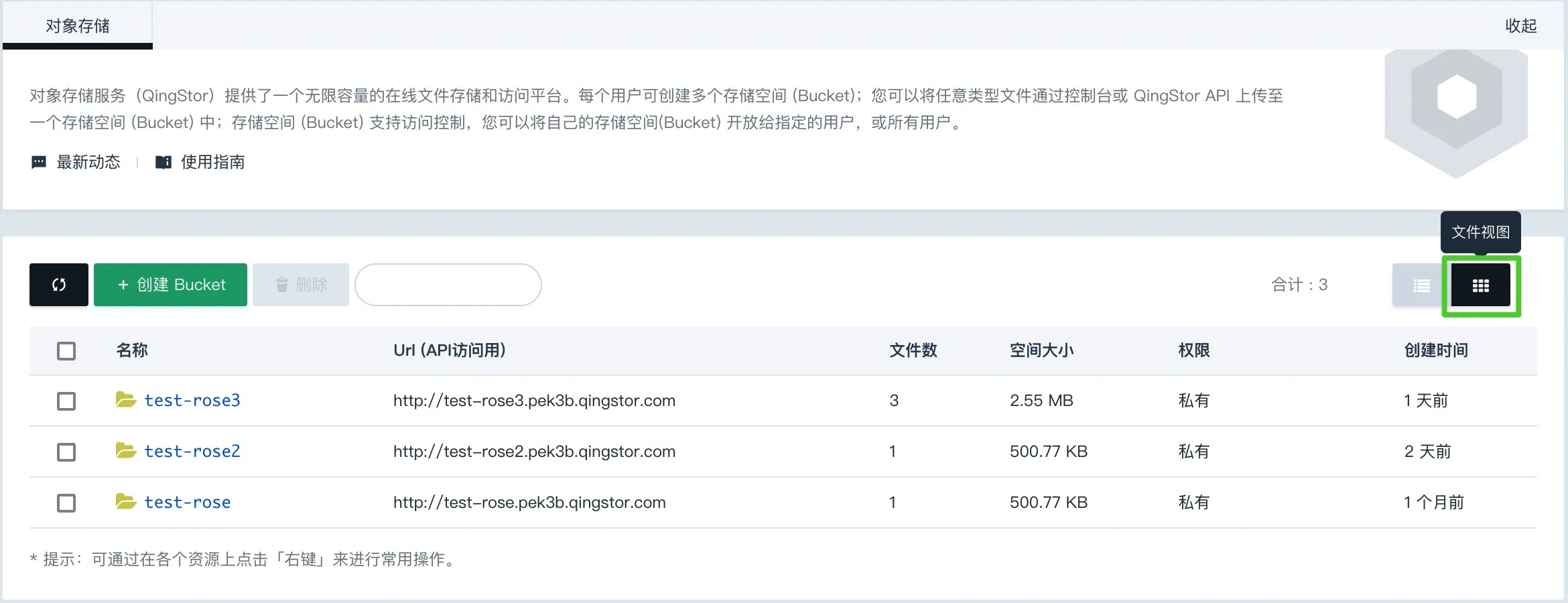Click the test-rose3 folder icon
Image resolution: width=1568 pixels, height=603 pixels.
pyautogui.click(x=125, y=400)
